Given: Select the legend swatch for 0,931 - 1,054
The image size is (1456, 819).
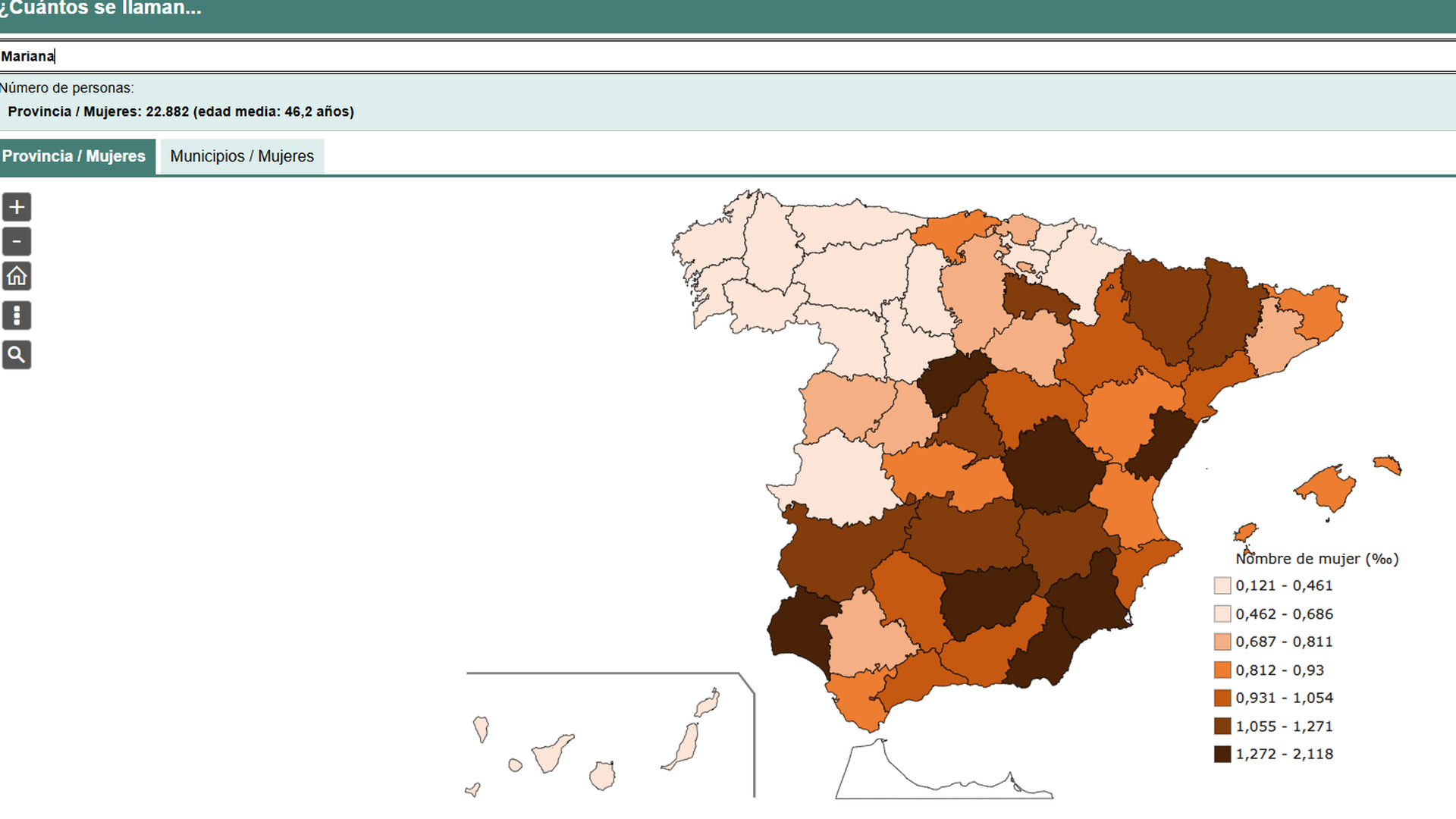Looking at the screenshot, I should (1222, 698).
